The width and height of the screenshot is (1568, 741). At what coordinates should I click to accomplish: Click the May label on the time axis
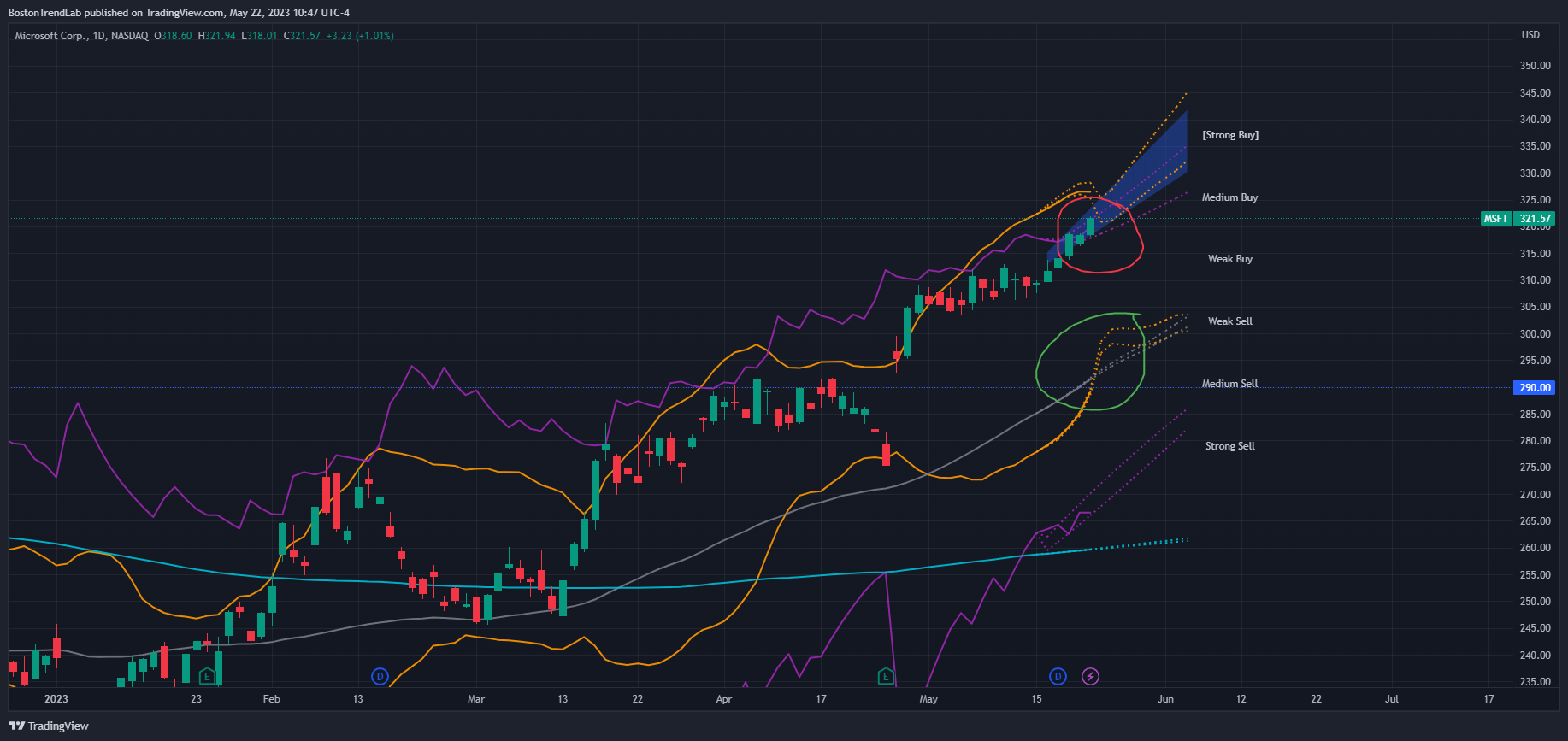[x=928, y=699]
